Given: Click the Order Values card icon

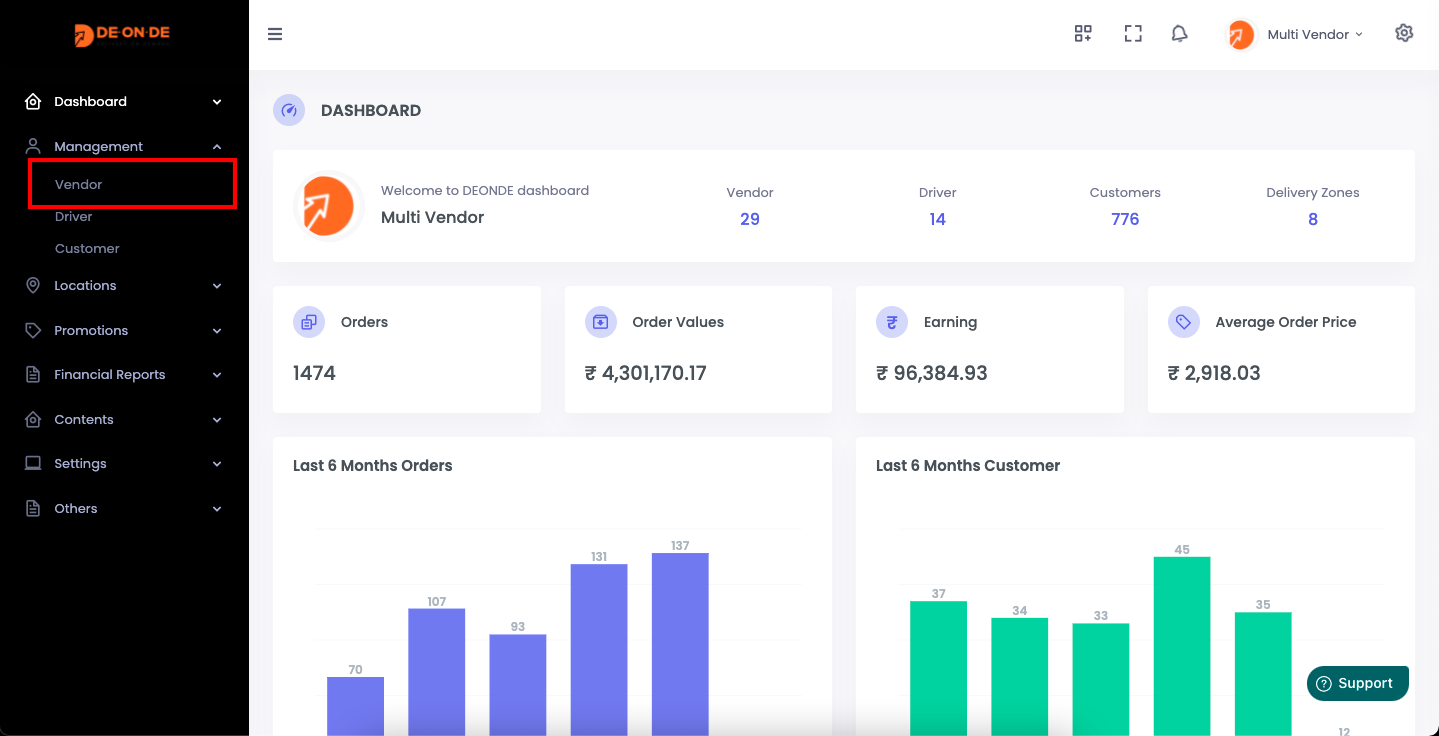Looking at the screenshot, I should 601,322.
